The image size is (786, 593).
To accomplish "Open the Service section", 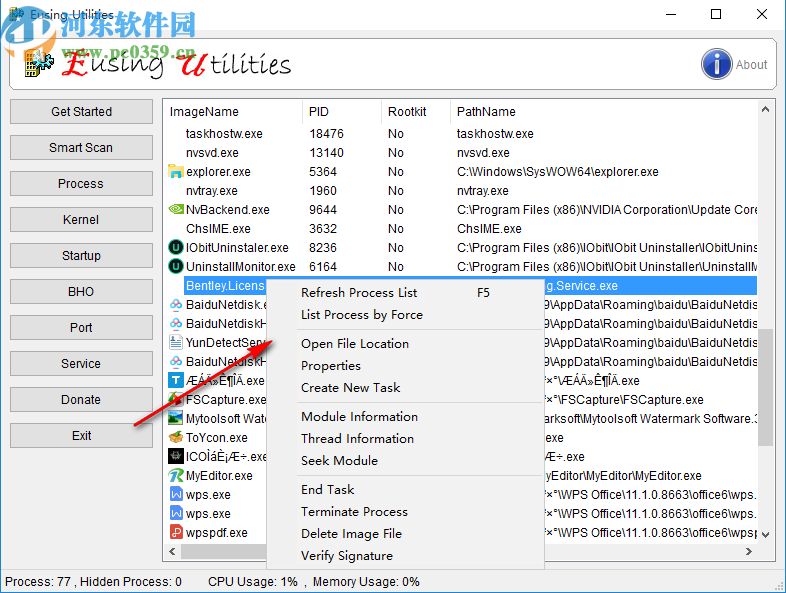I will 81,364.
